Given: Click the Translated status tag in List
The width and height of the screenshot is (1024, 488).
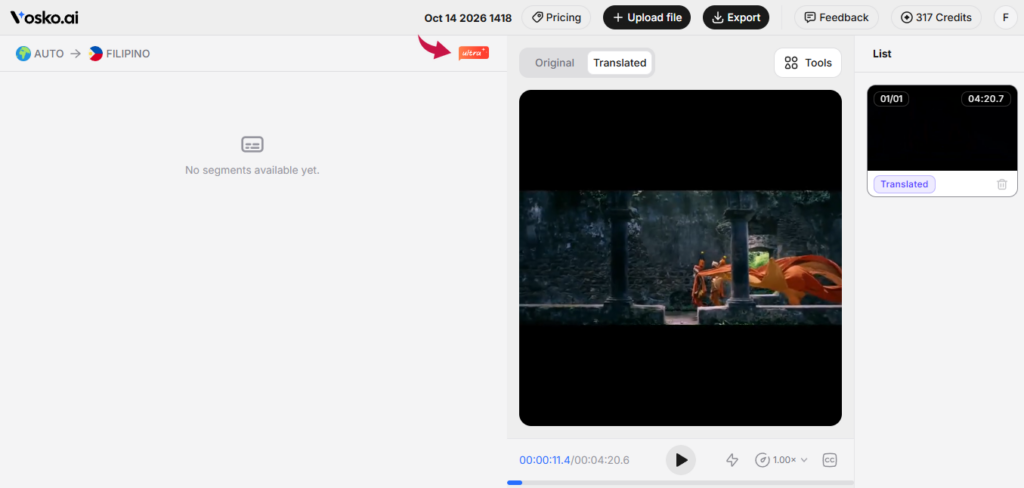Looking at the screenshot, I should [x=904, y=184].
